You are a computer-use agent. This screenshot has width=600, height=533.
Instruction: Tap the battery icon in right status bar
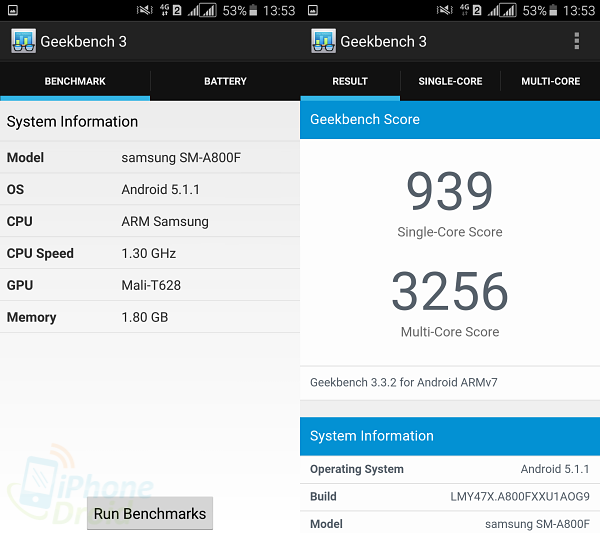click(553, 10)
